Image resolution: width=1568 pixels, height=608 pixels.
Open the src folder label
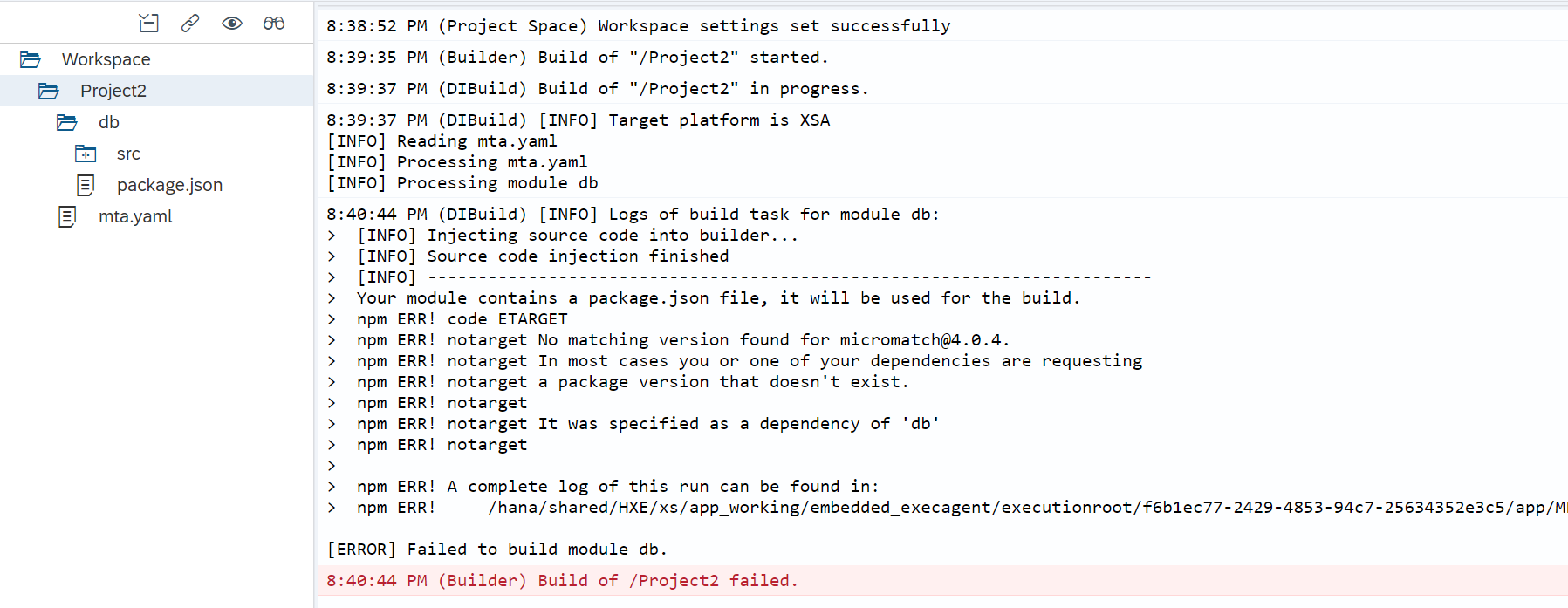tap(128, 154)
